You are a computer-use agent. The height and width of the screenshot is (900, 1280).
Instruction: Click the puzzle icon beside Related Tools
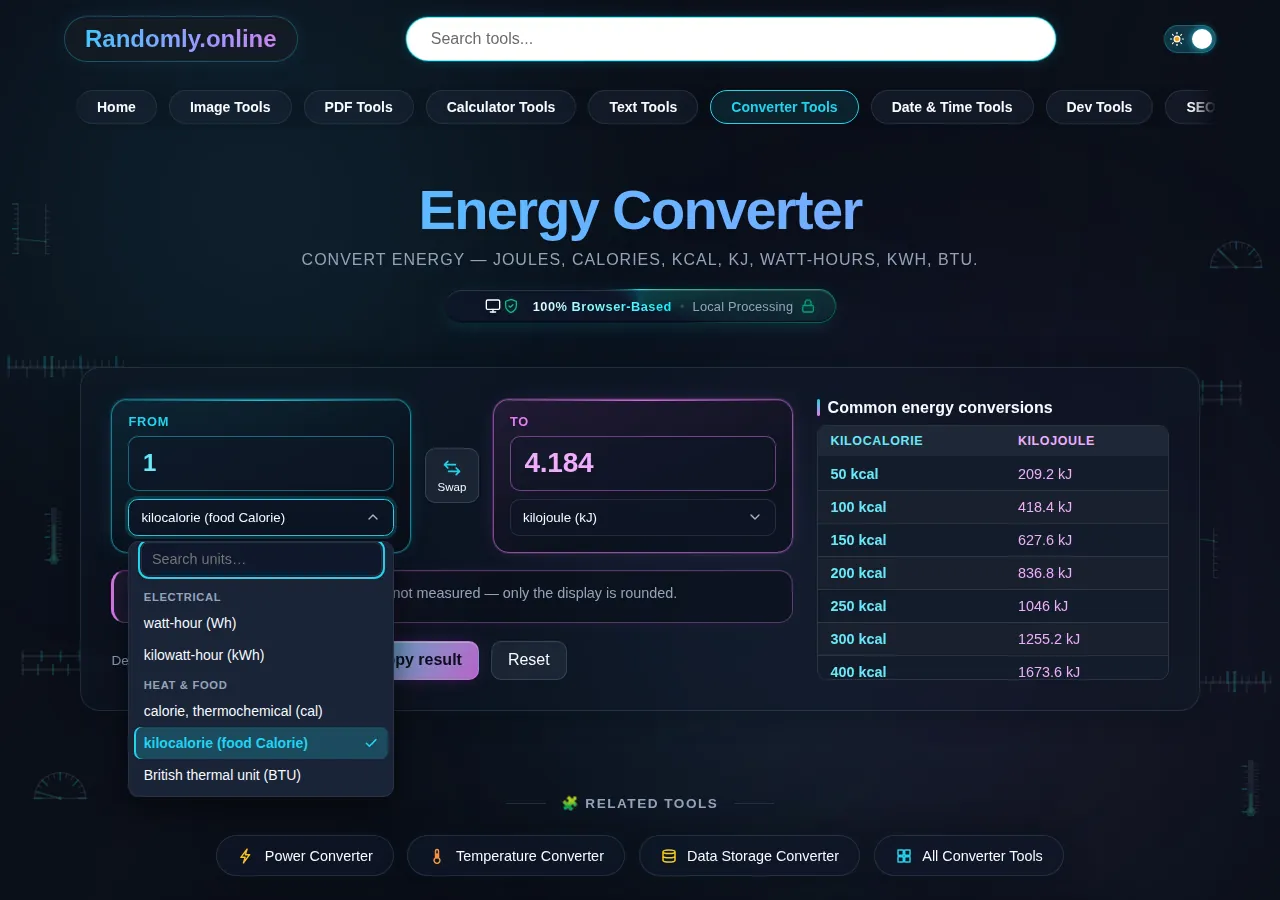[x=570, y=803]
